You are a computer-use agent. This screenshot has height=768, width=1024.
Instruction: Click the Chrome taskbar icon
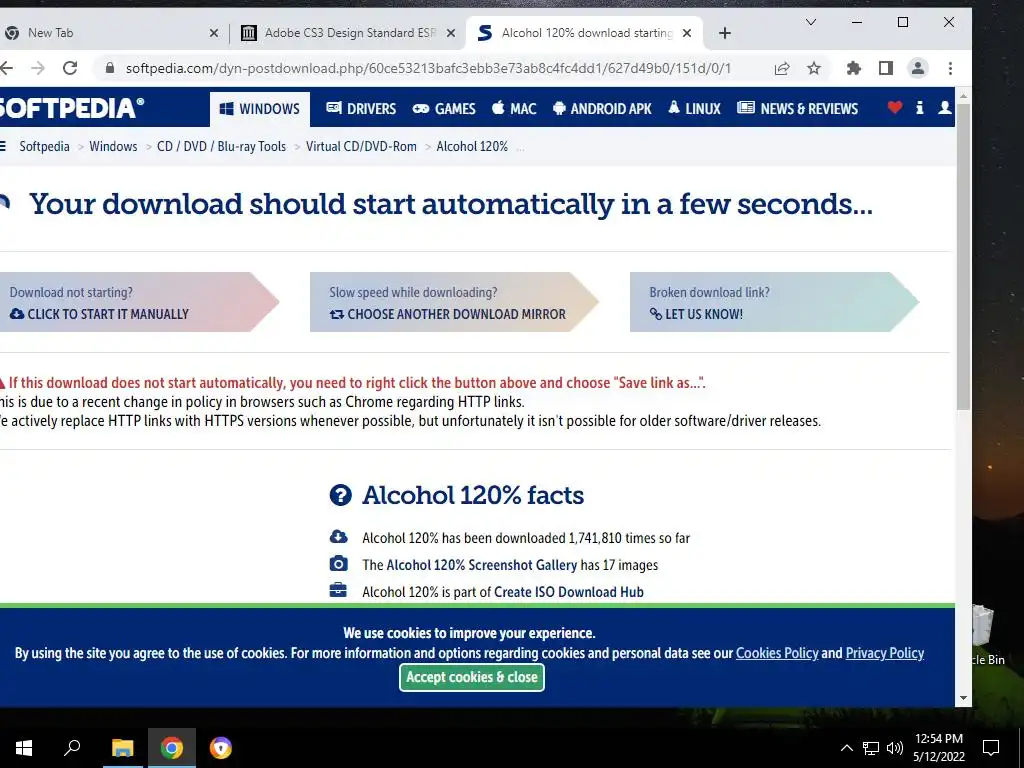(x=172, y=748)
